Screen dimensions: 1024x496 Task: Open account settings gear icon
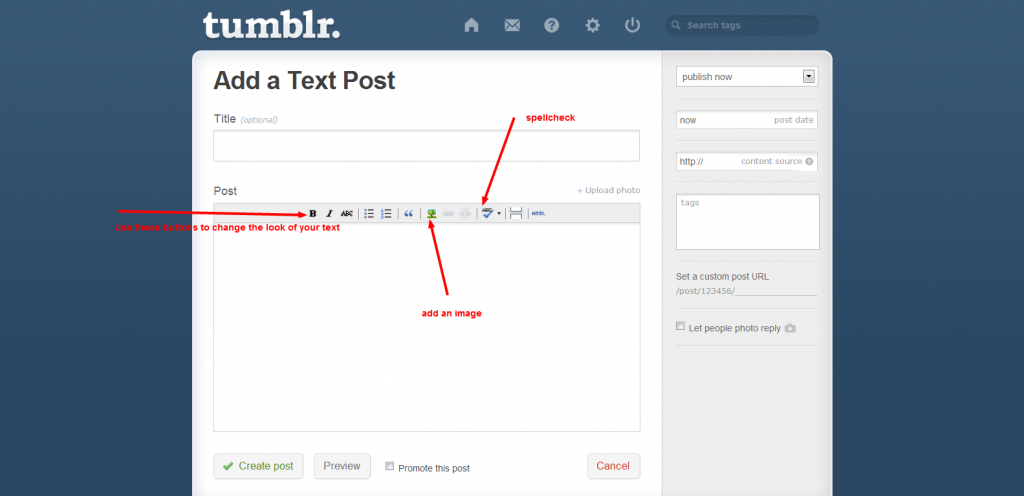tap(592, 25)
